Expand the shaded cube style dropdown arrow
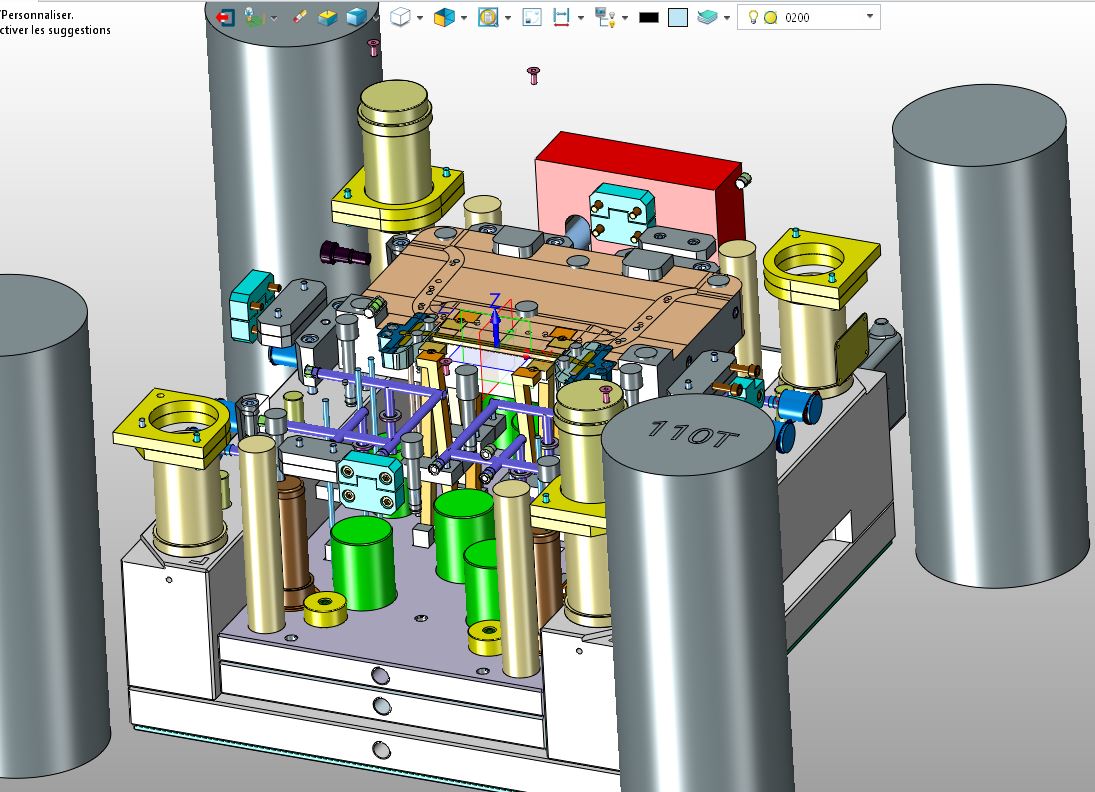The image size is (1095, 792). click(464, 17)
